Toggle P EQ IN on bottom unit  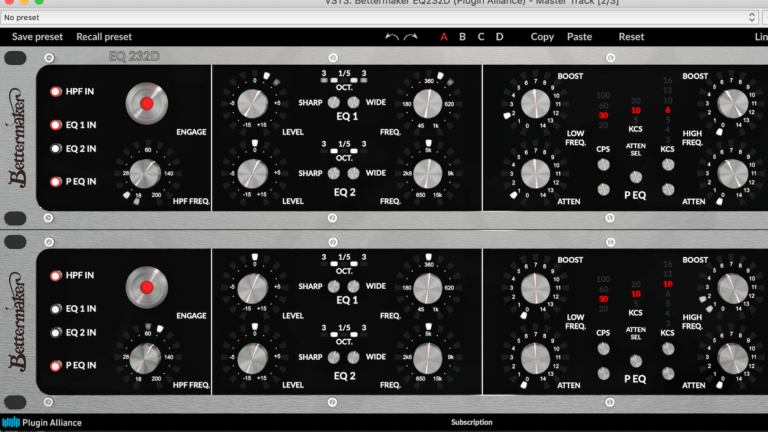coord(56,365)
